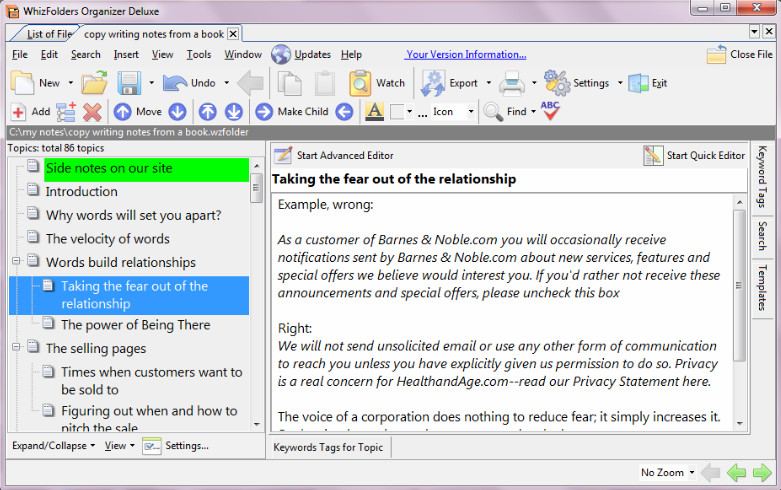Paste using the clipboard icon

tap(325, 83)
